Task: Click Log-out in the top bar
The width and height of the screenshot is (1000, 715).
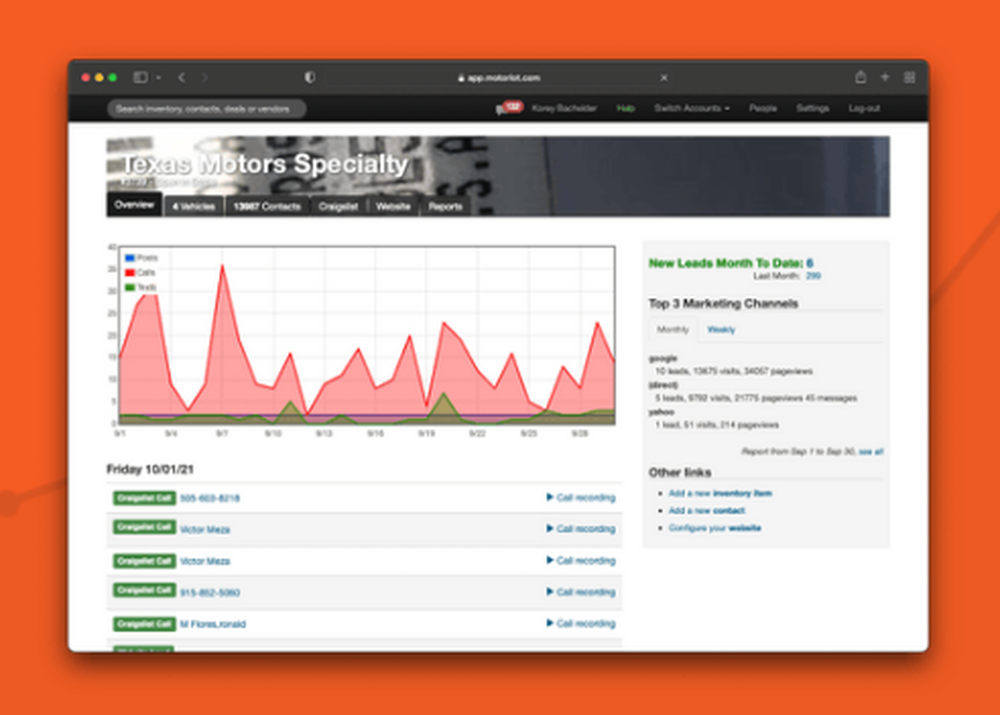Action: 864,108
